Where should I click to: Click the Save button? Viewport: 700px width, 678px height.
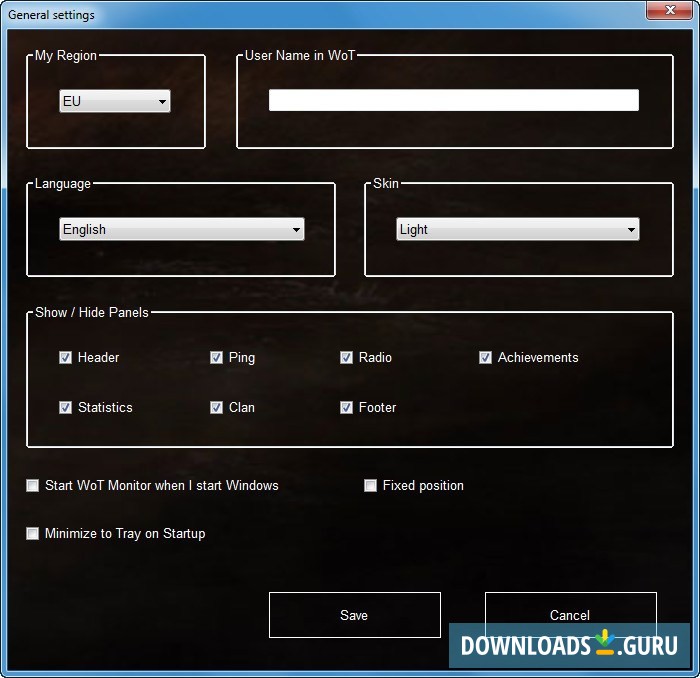355,615
